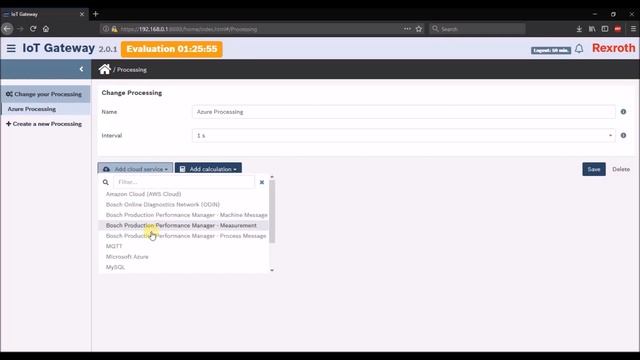Click the browser home icon
The height and width of the screenshot is (360, 640).
(x=46, y=29)
